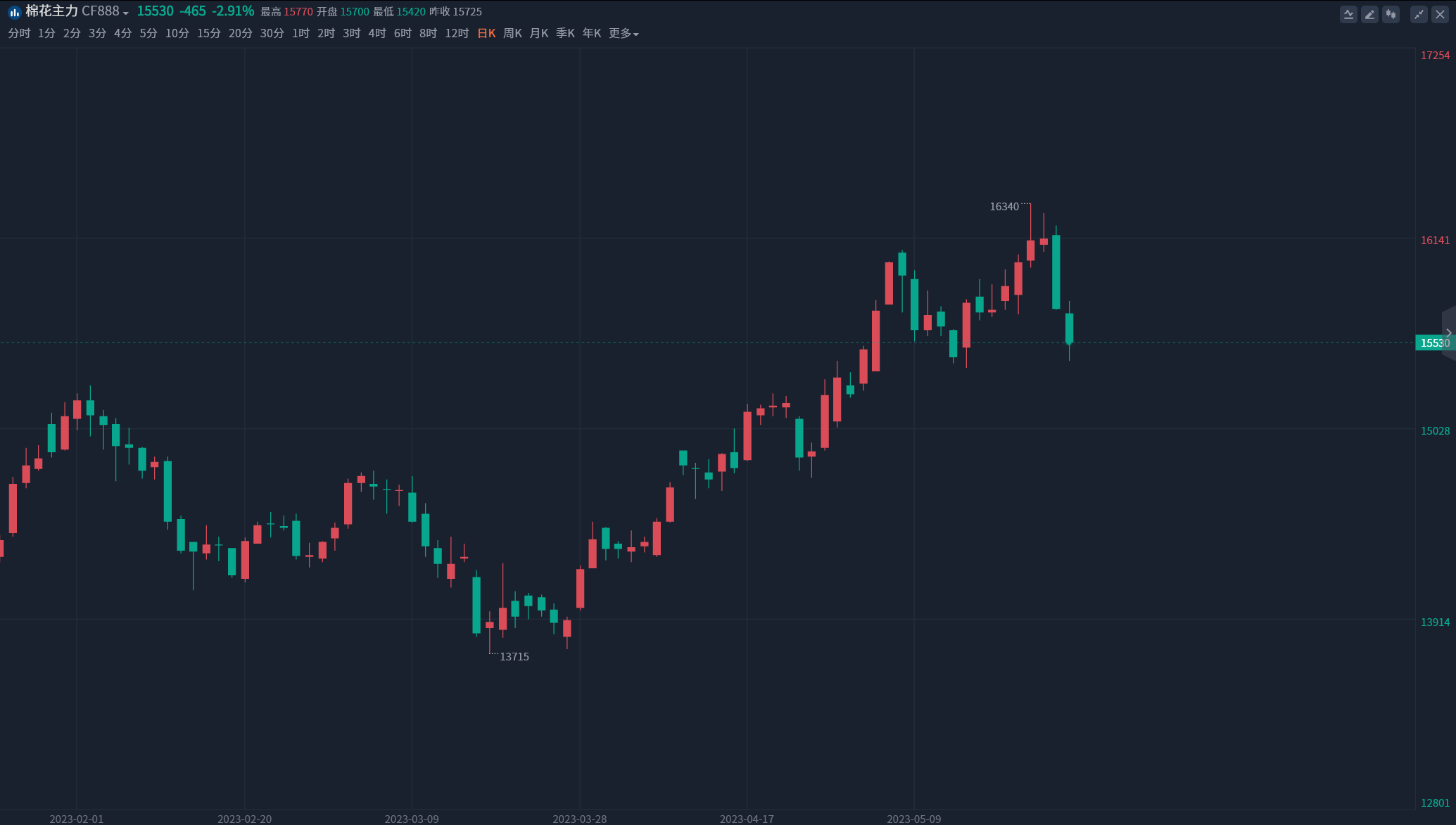Click the 12801 price axis label
The height and width of the screenshot is (825, 1456).
[1435, 803]
